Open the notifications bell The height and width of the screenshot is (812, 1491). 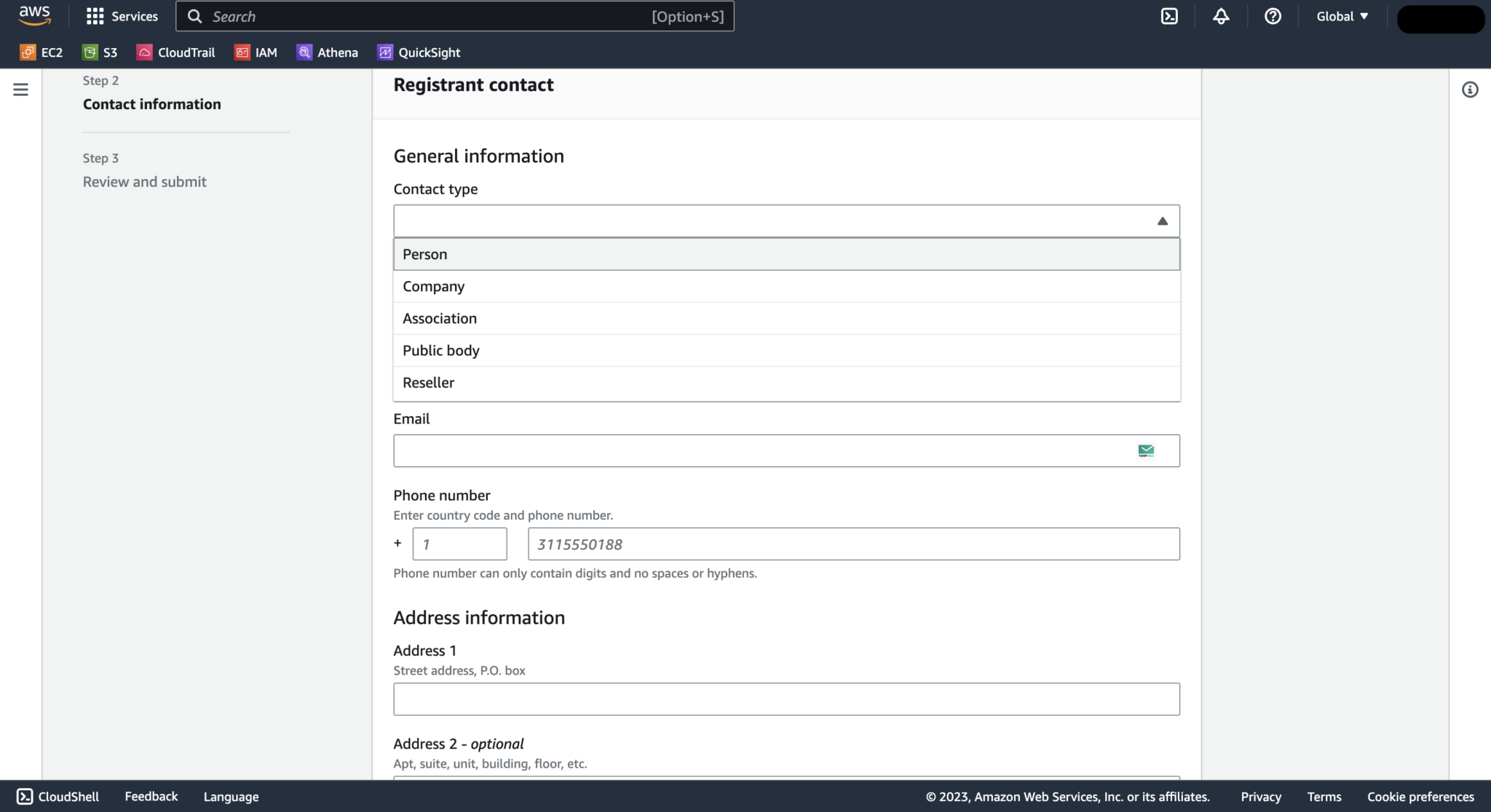point(1221,15)
